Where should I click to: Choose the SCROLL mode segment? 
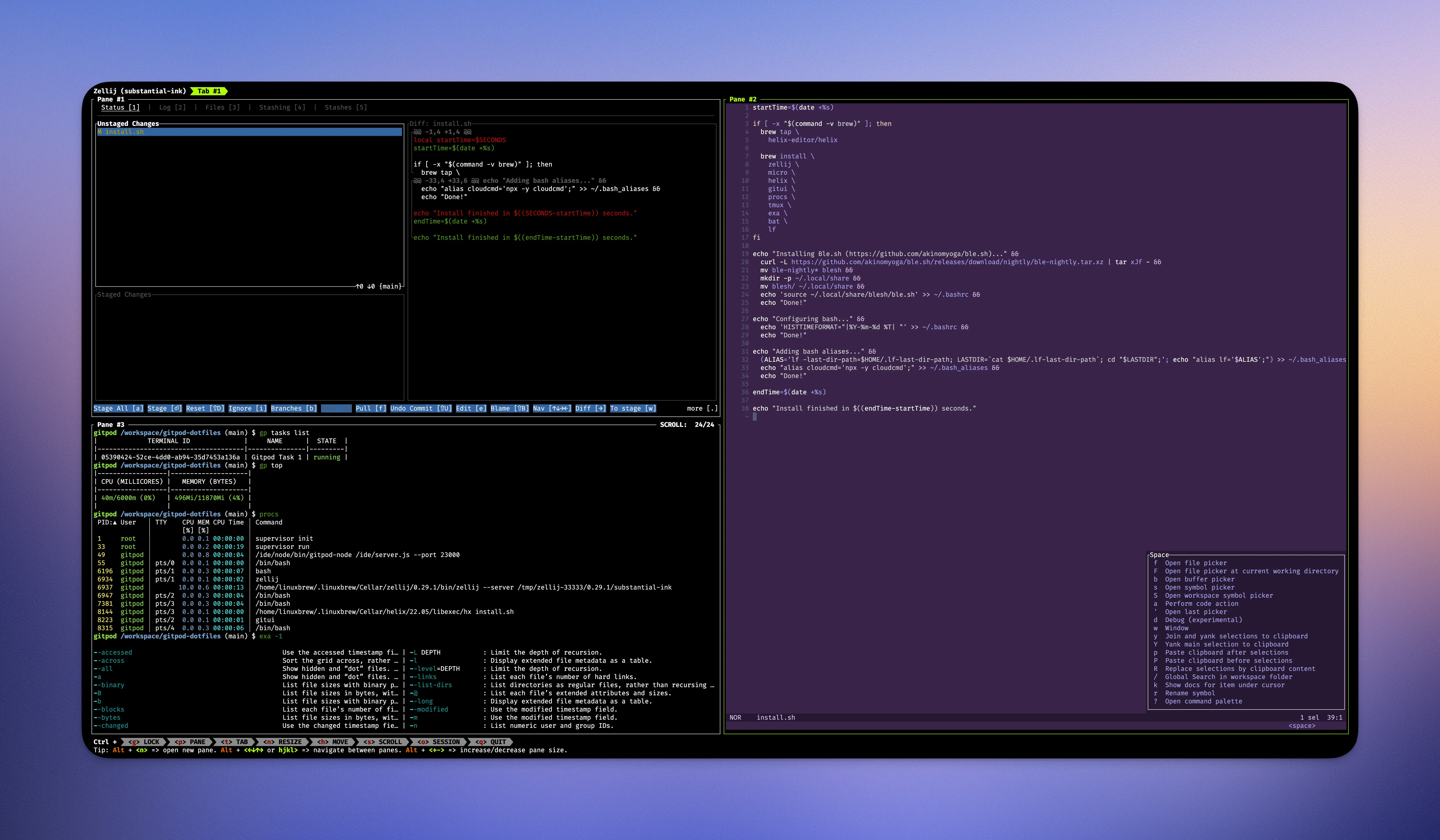point(383,742)
